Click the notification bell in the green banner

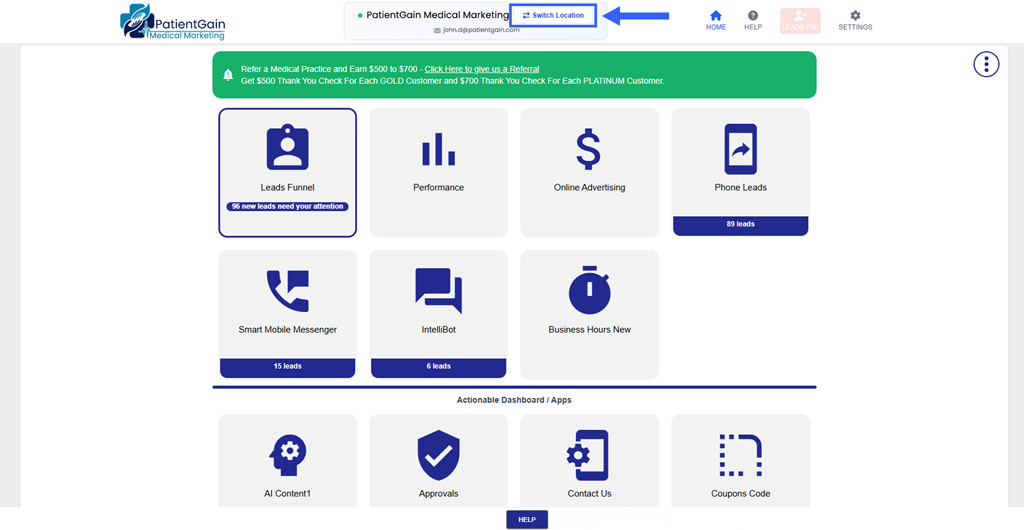(x=228, y=74)
